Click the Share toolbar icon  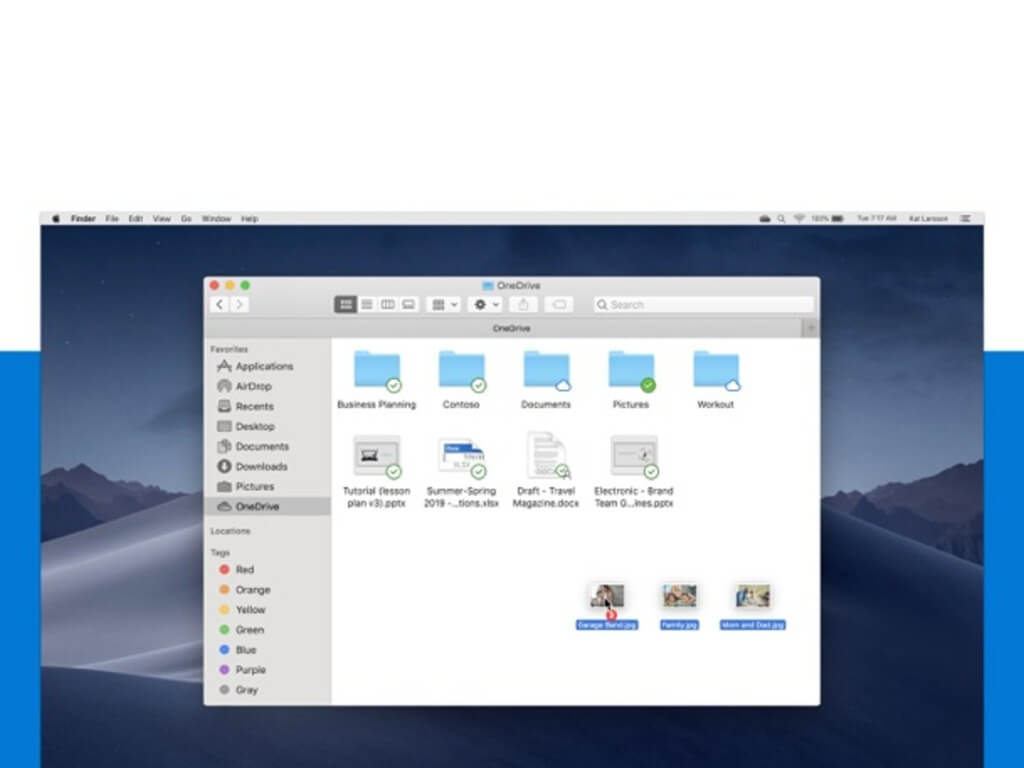pos(523,304)
